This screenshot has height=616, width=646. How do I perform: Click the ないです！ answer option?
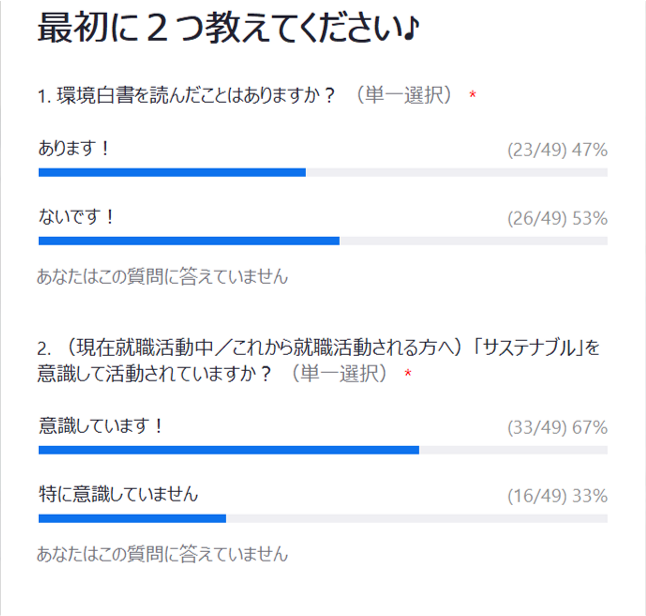tap(76, 217)
